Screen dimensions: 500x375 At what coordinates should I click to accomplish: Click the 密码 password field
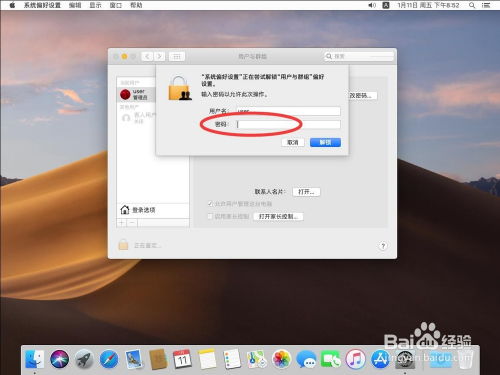(288, 124)
